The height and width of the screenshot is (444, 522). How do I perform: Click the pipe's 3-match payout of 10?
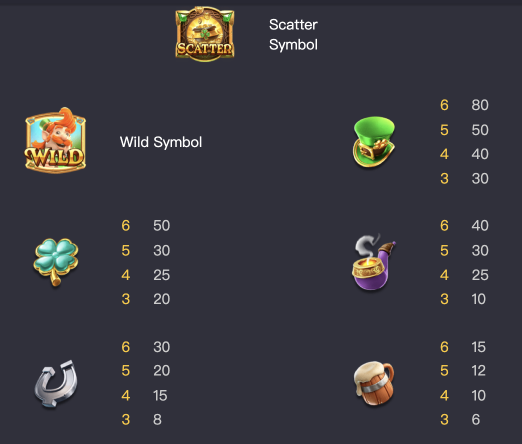click(x=479, y=299)
